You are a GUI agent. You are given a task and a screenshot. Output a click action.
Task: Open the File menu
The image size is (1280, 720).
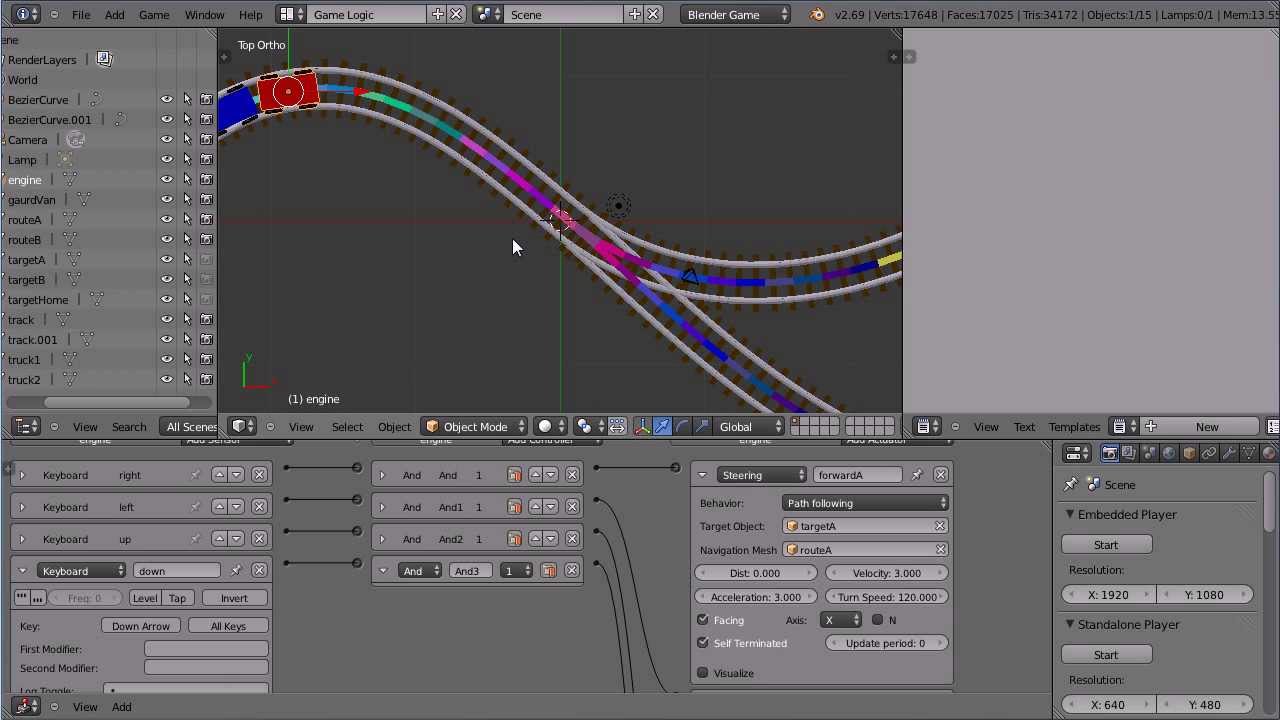point(81,15)
